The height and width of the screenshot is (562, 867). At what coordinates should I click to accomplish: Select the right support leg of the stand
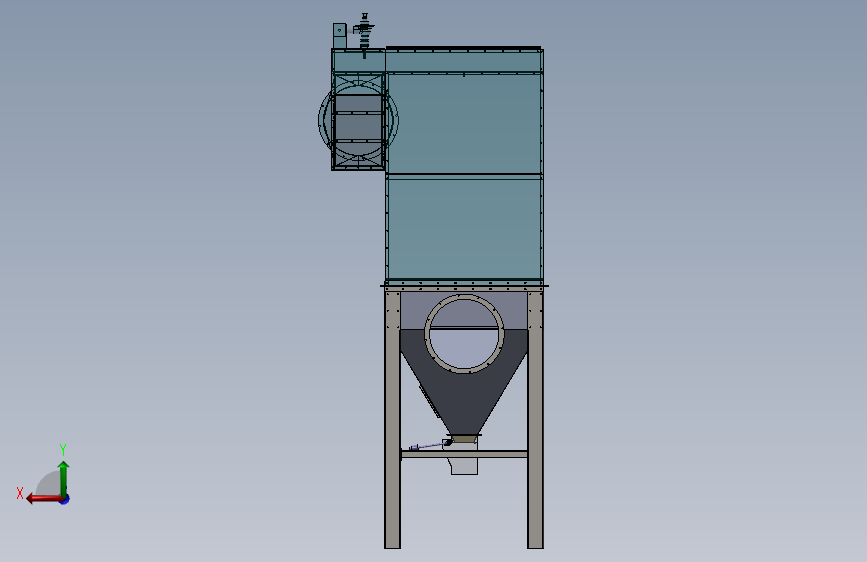[535, 419]
